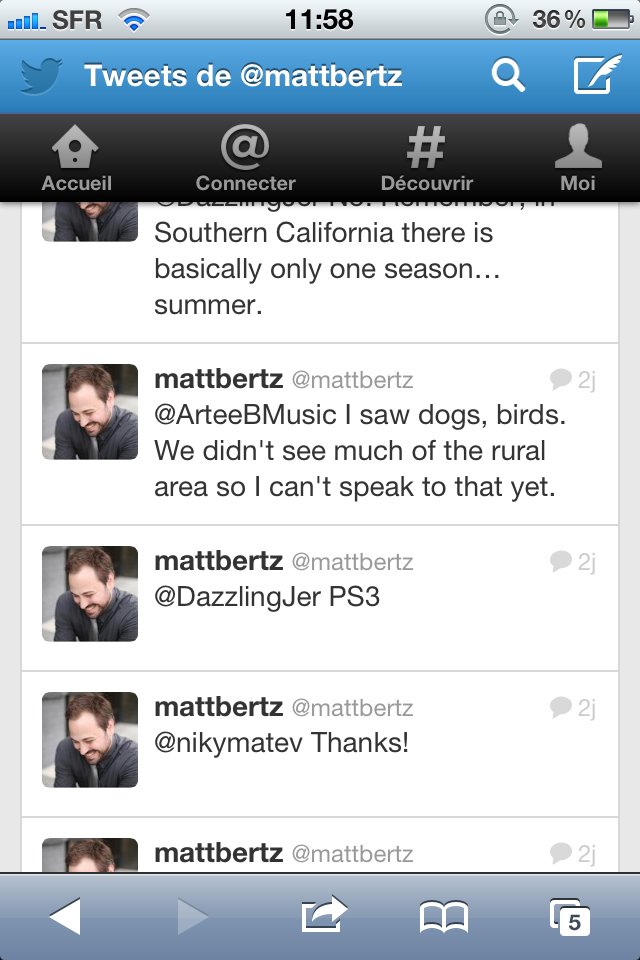Tap the status bar clock

319,19
